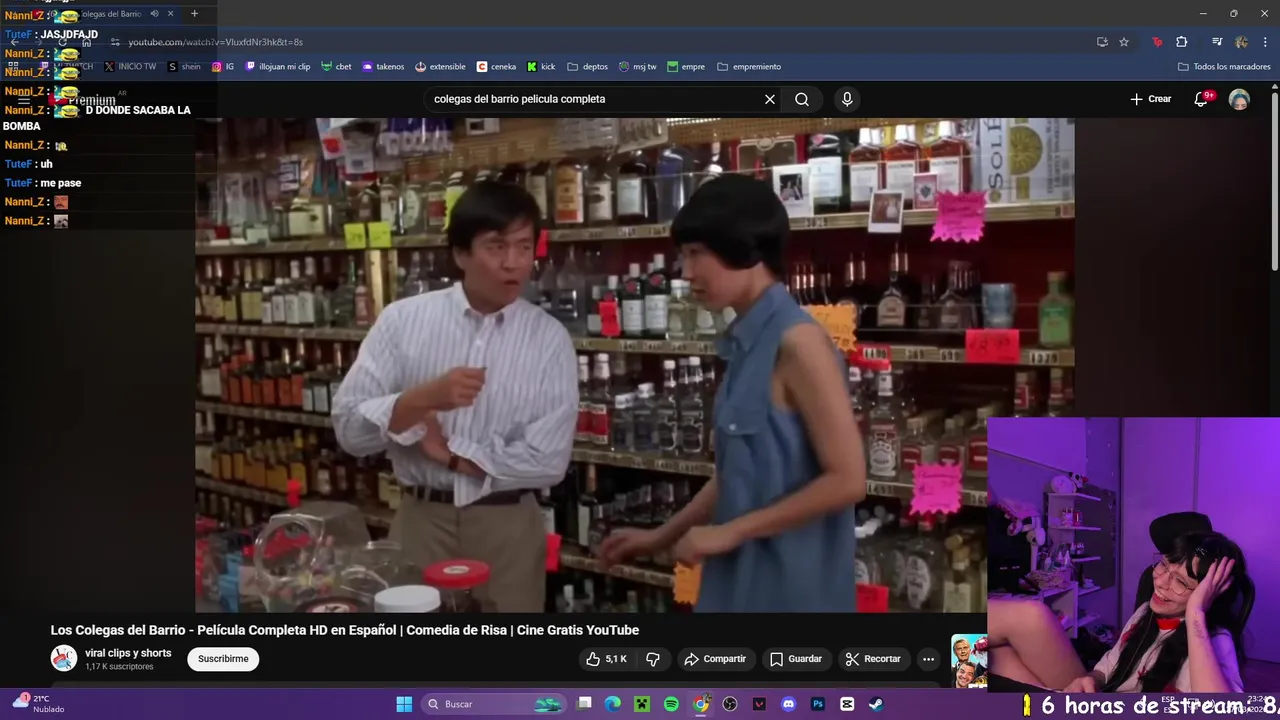
Task: Click the Suscribirme button
Action: (x=223, y=659)
